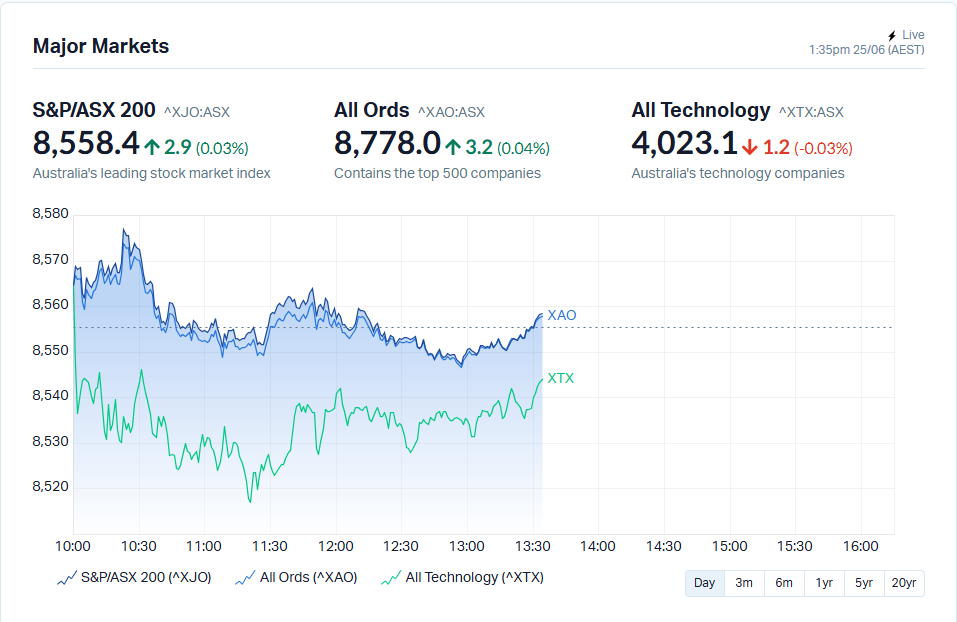The height and width of the screenshot is (622, 957).
Task: Switch chart to 5yr range
Action: [864, 583]
